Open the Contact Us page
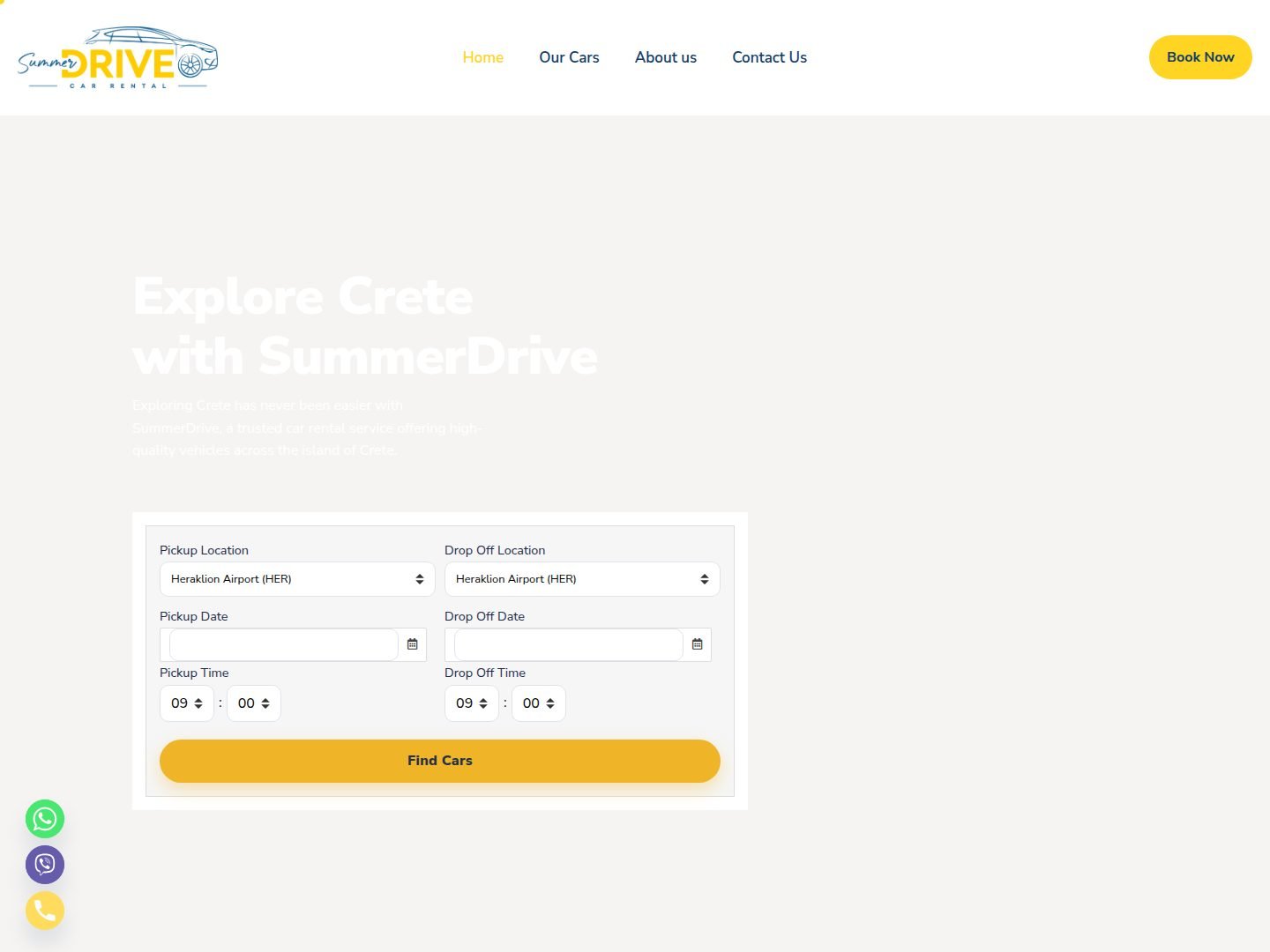This screenshot has width=1270, height=952. (770, 57)
